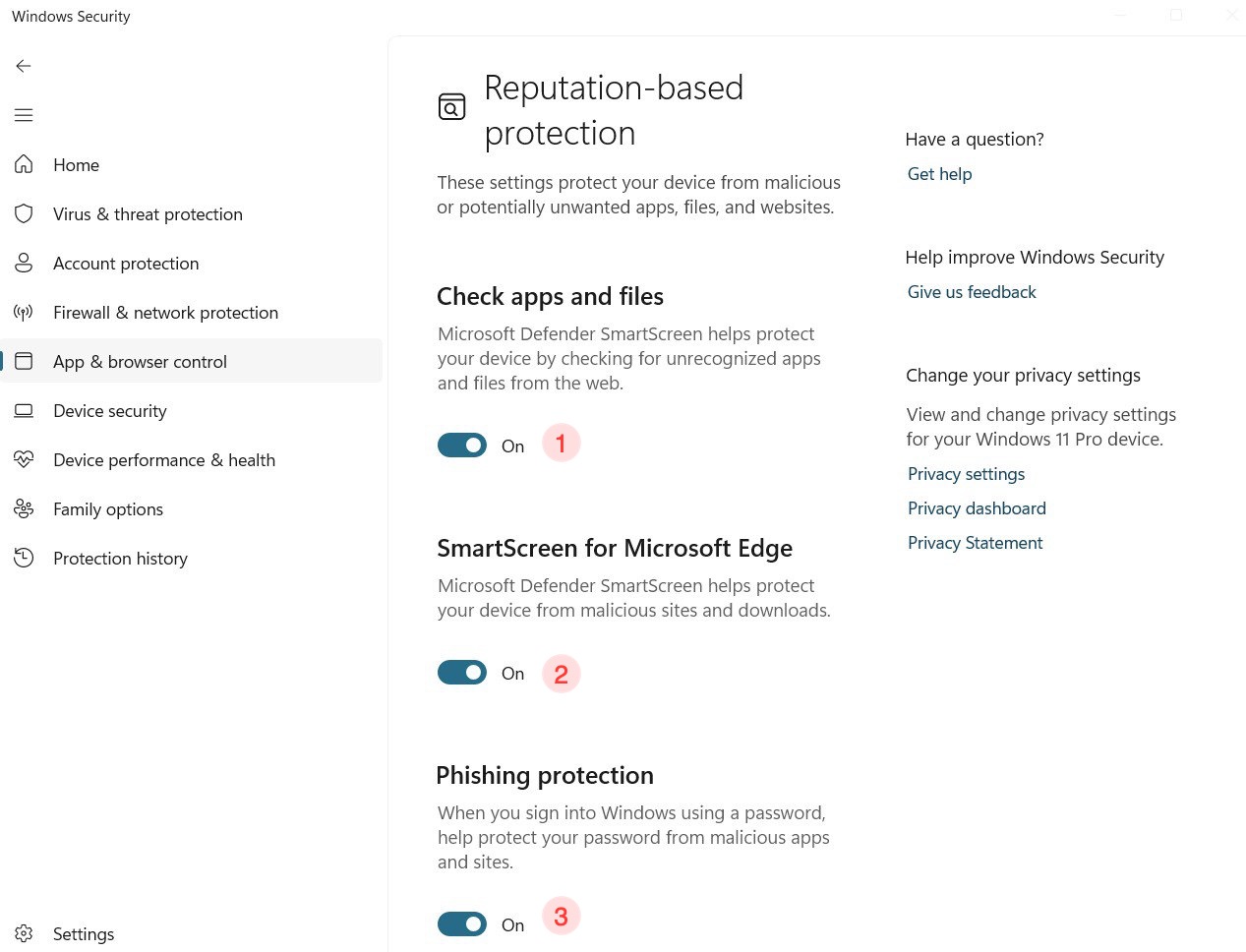The width and height of the screenshot is (1246, 952).
Task: Click the Device security laptop icon
Action: pyautogui.click(x=24, y=411)
